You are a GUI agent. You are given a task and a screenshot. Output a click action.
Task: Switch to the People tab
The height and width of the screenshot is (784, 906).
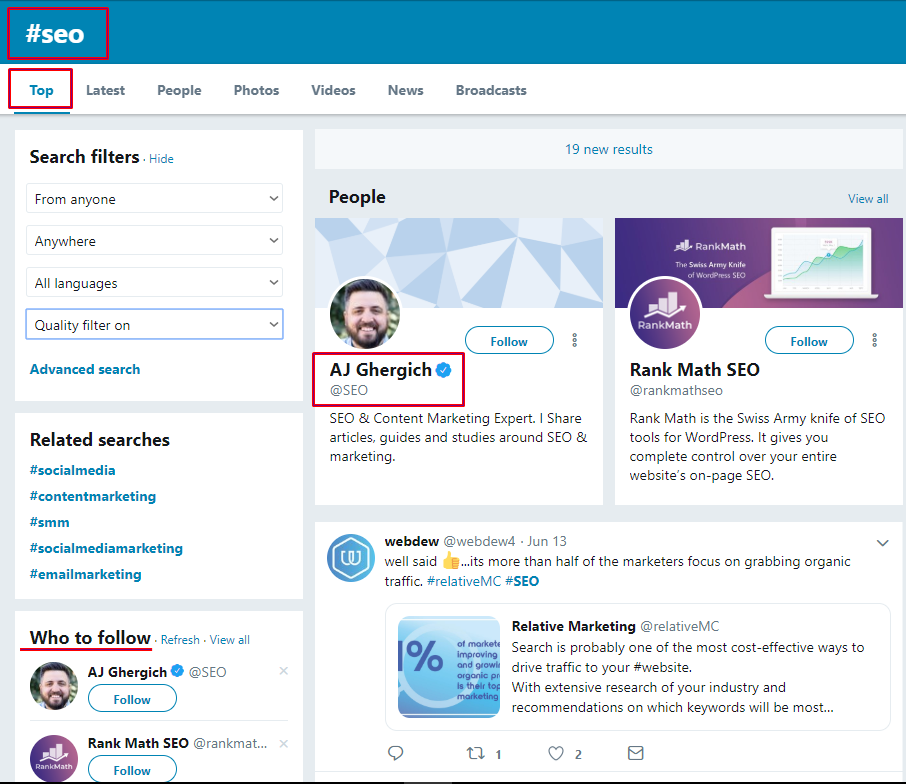pyautogui.click(x=179, y=90)
